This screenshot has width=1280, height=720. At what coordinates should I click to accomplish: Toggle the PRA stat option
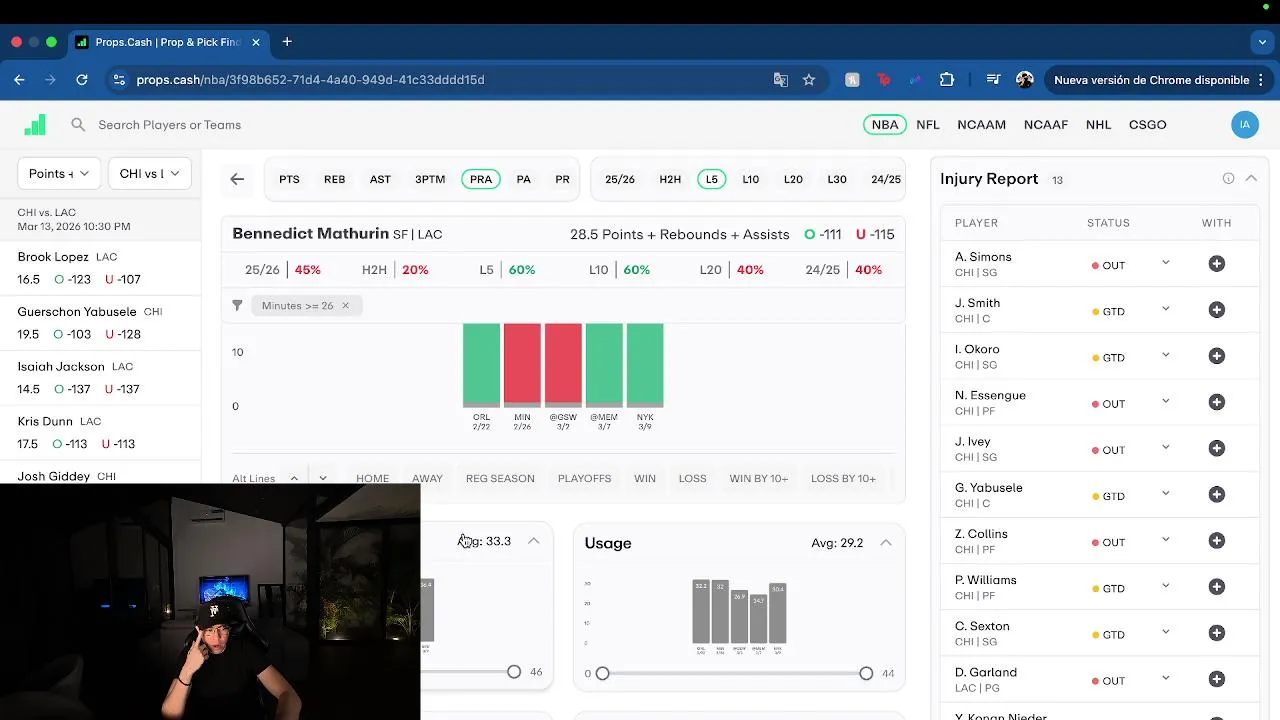click(x=481, y=179)
